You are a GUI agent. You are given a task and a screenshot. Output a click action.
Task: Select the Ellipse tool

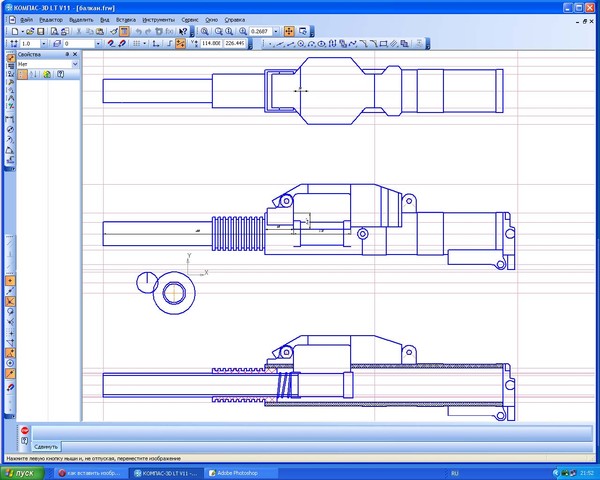(x=322, y=44)
